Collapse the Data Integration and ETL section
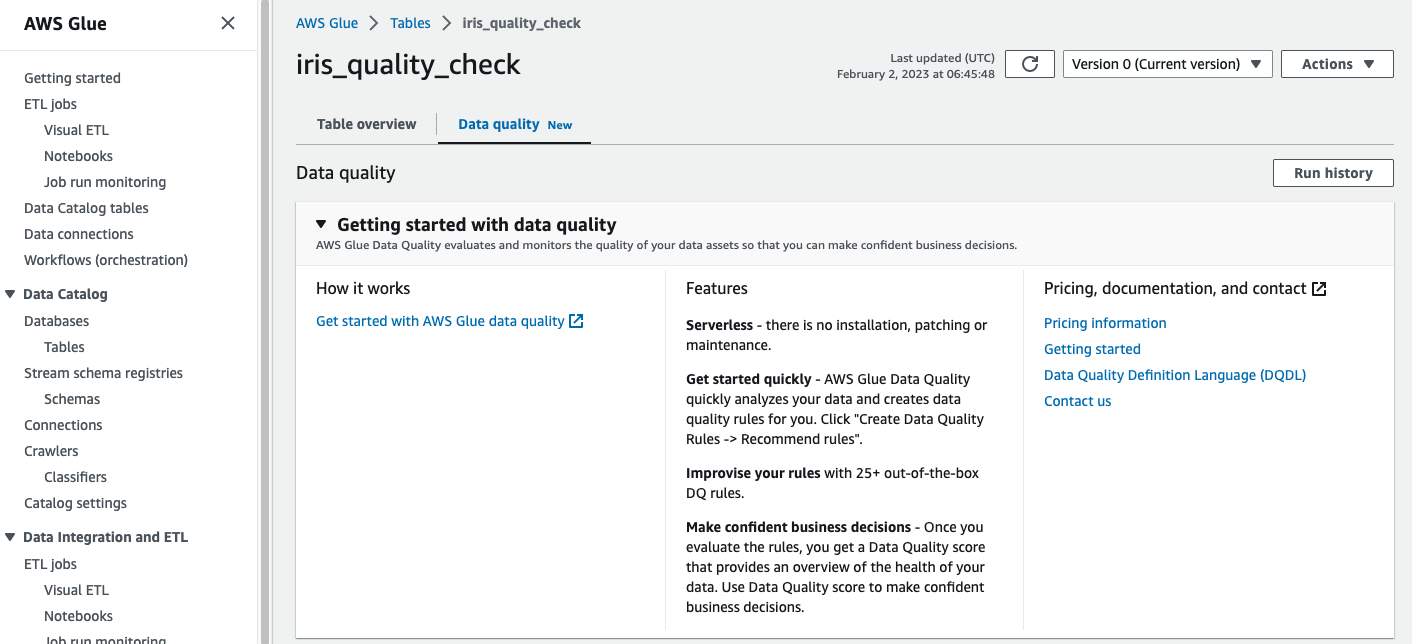This screenshot has height=644, width=1412. point(9,537)
